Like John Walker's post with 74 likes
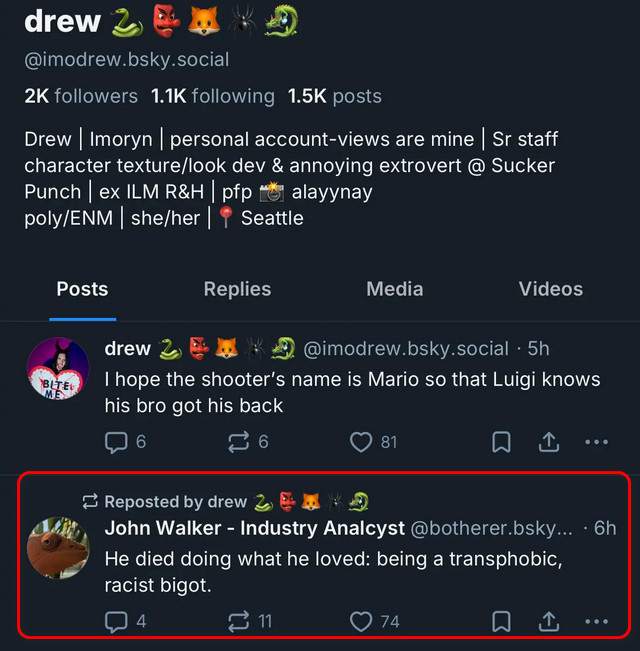This screenshot has height=651, width=640. point(361,621)
